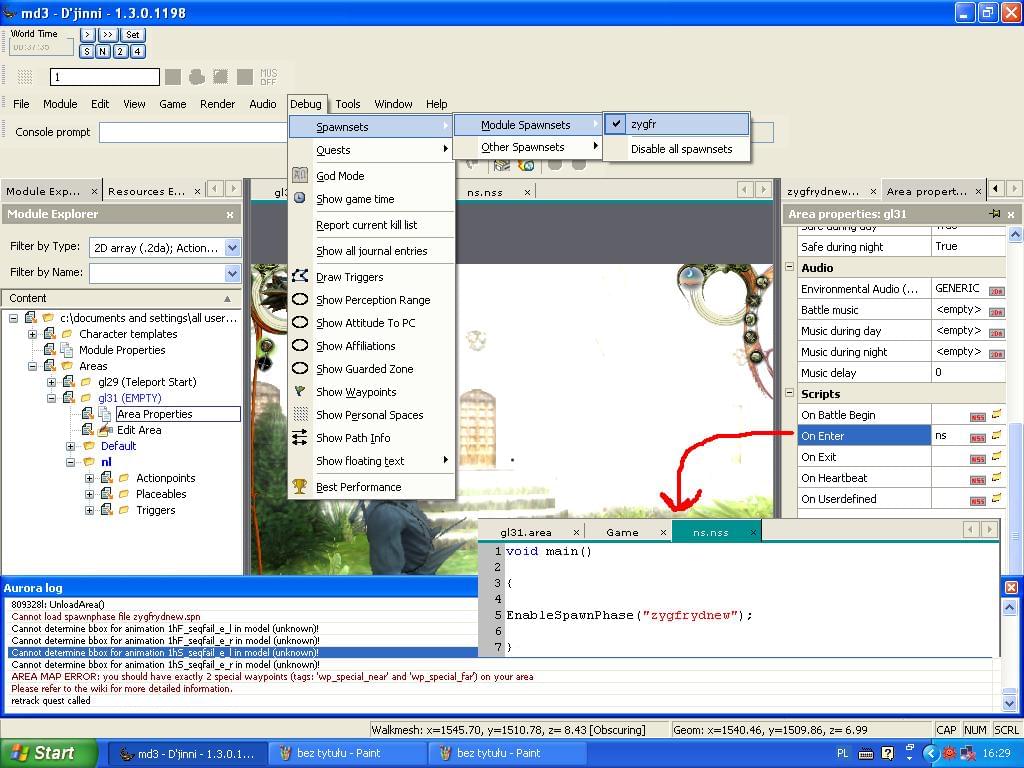Click the 2DA icon beside Battle music

click(x=996, y=311)
